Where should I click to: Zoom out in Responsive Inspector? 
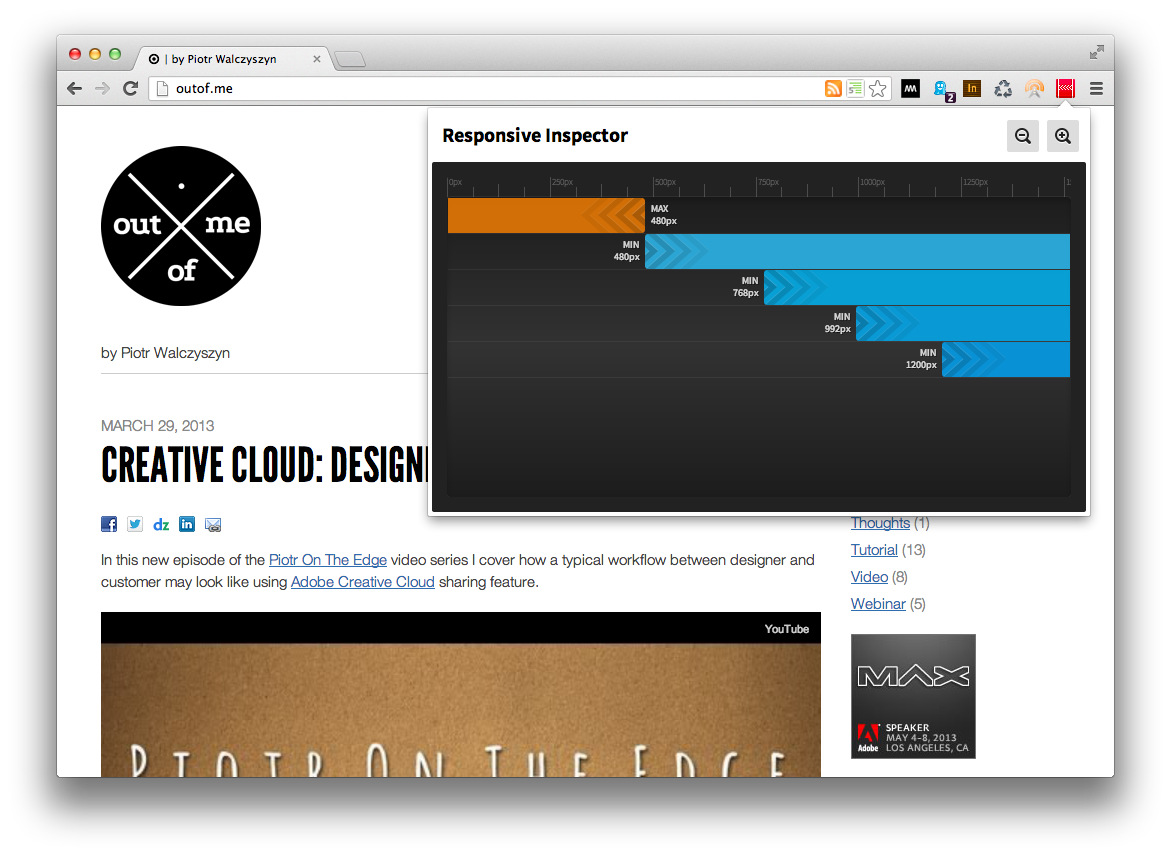click(x=1023, y=136)
